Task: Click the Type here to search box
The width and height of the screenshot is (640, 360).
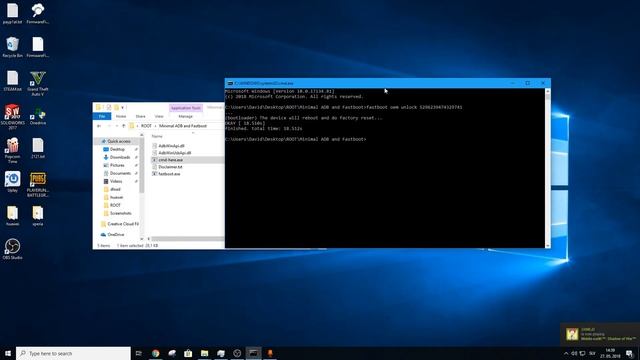Action: point(73,353)
